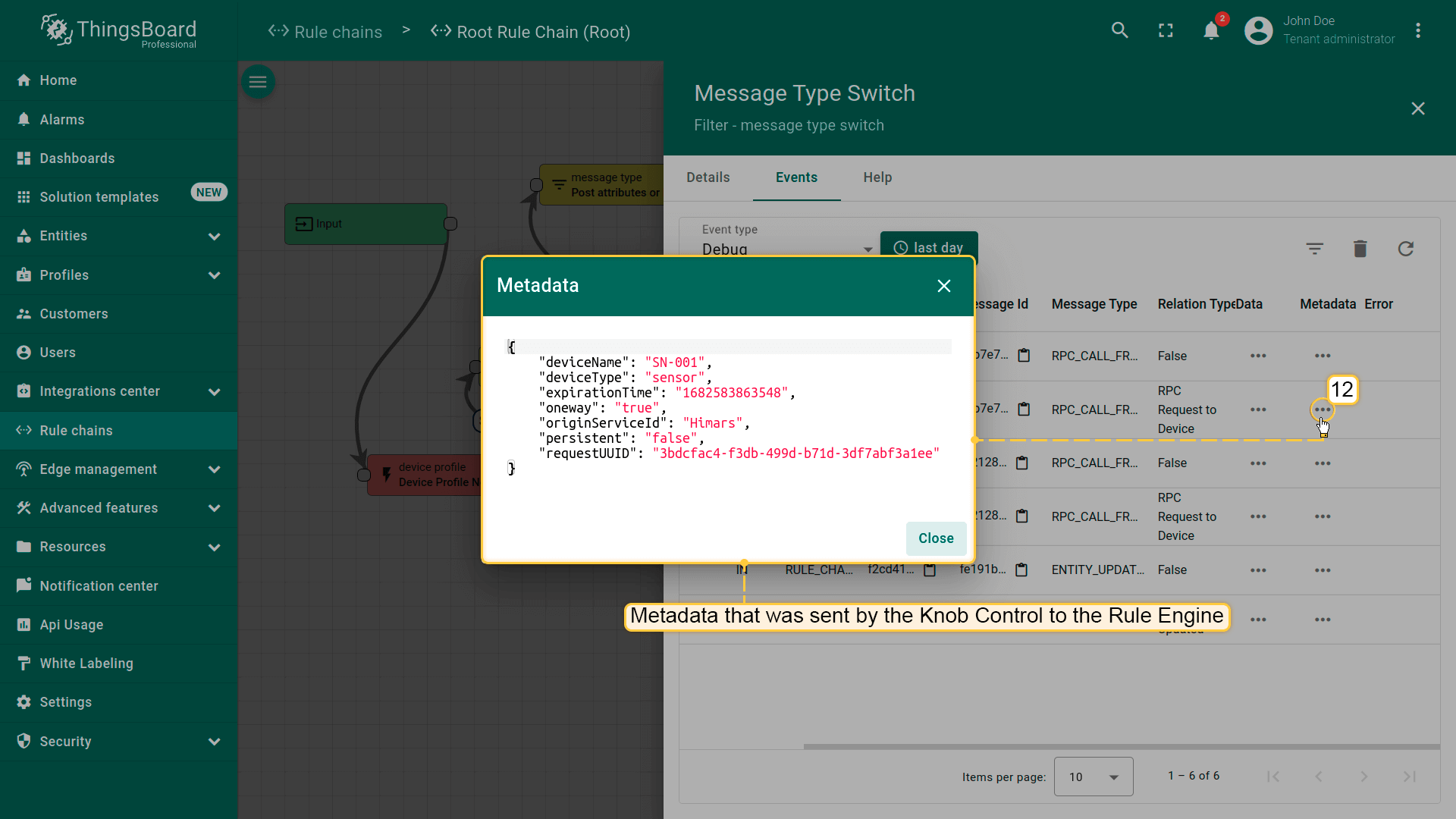
Task: Open the three-dot user menu
Action: point(1417,31)
